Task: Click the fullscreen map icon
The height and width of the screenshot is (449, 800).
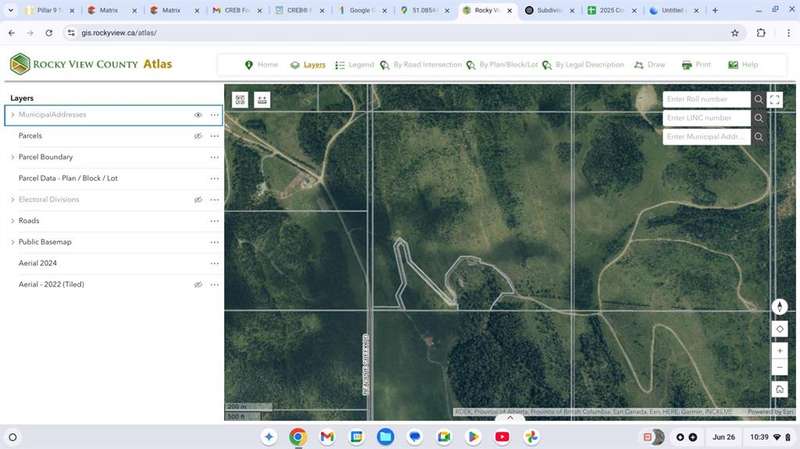Action: pos(776,100)
